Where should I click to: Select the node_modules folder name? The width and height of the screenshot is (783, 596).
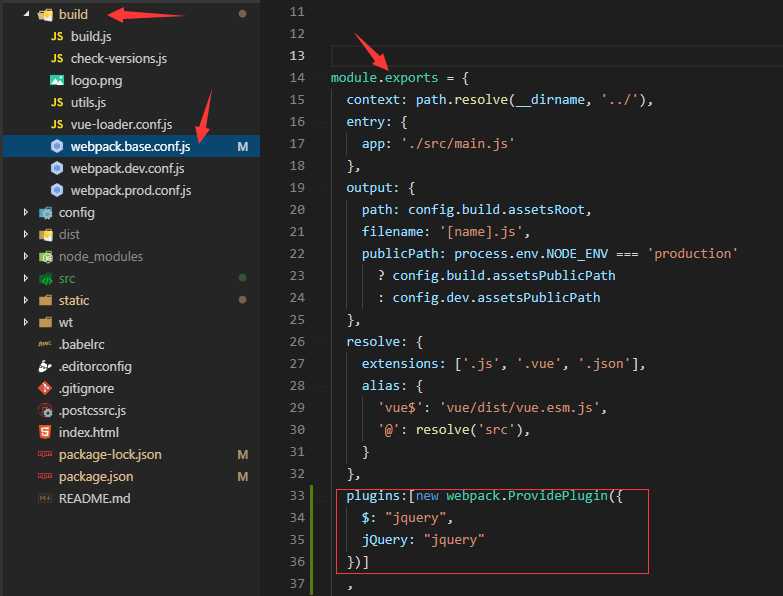[x=101, y=257]
